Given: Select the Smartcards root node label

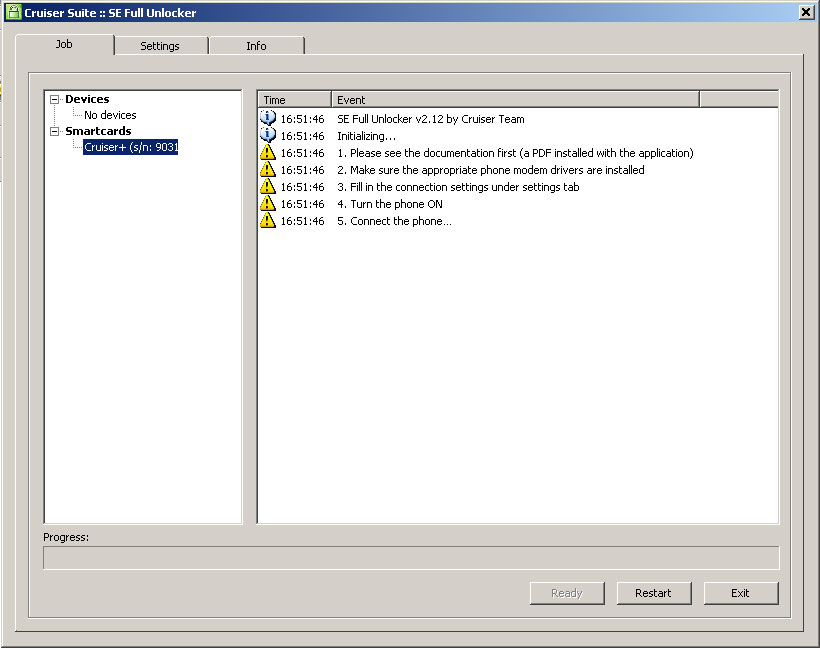Looking at the screenshot, I should (98, 131).
